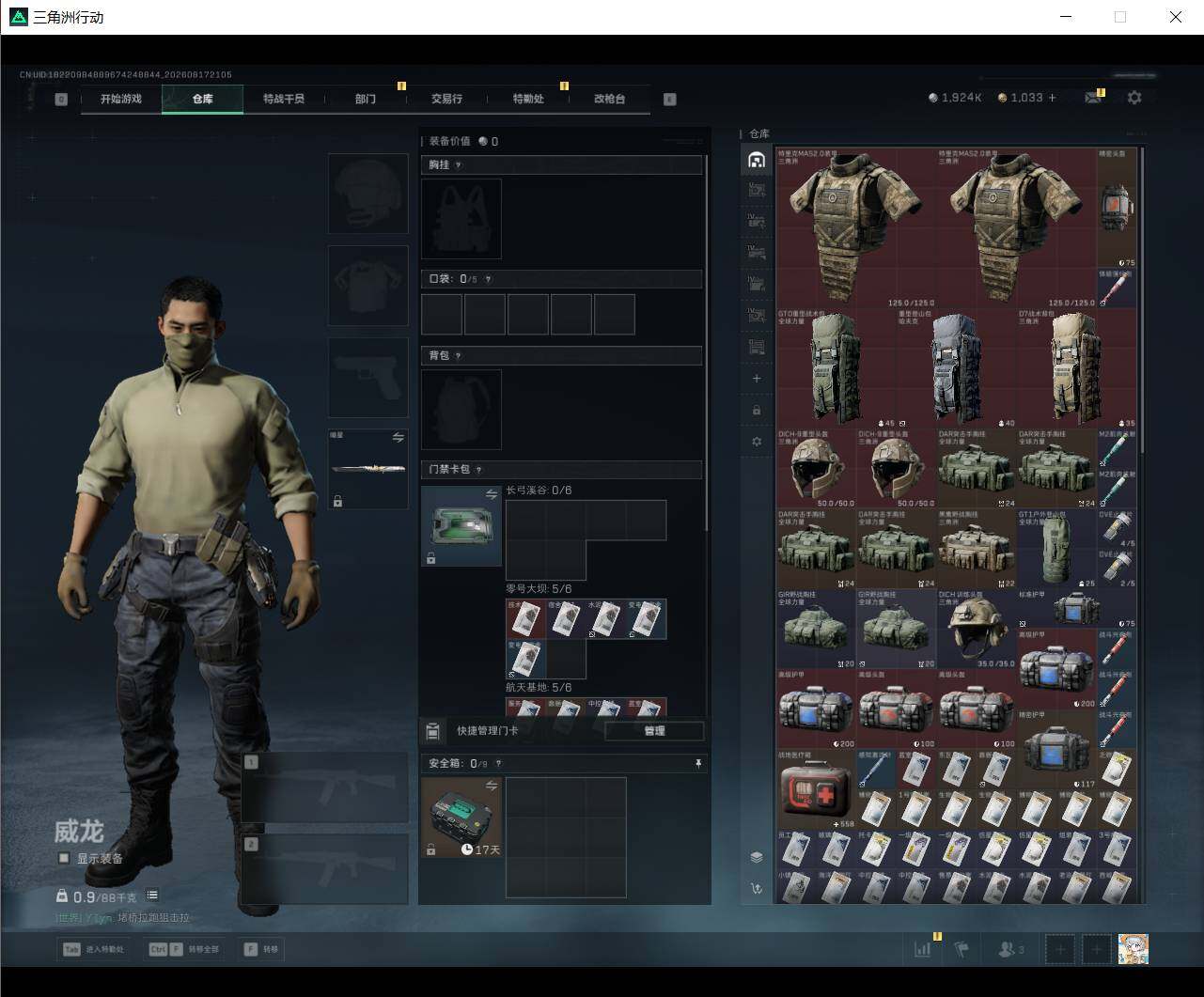
Task: Click the 快捷管理门卡 clipboard icon
Action: (432, 731)
